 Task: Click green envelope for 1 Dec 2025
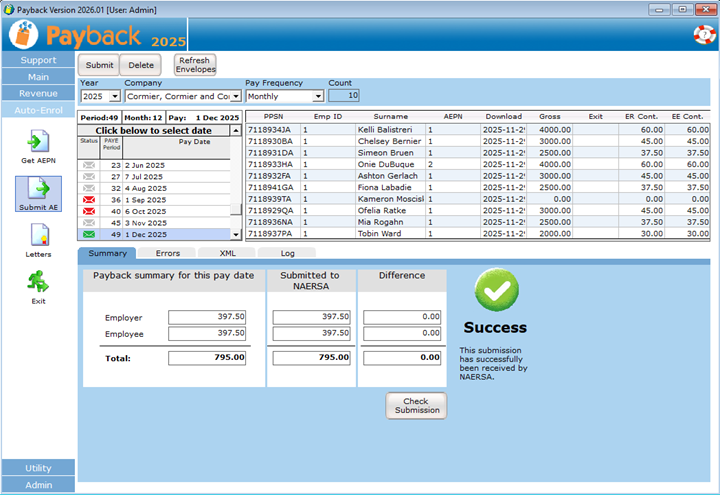[90, 234]
